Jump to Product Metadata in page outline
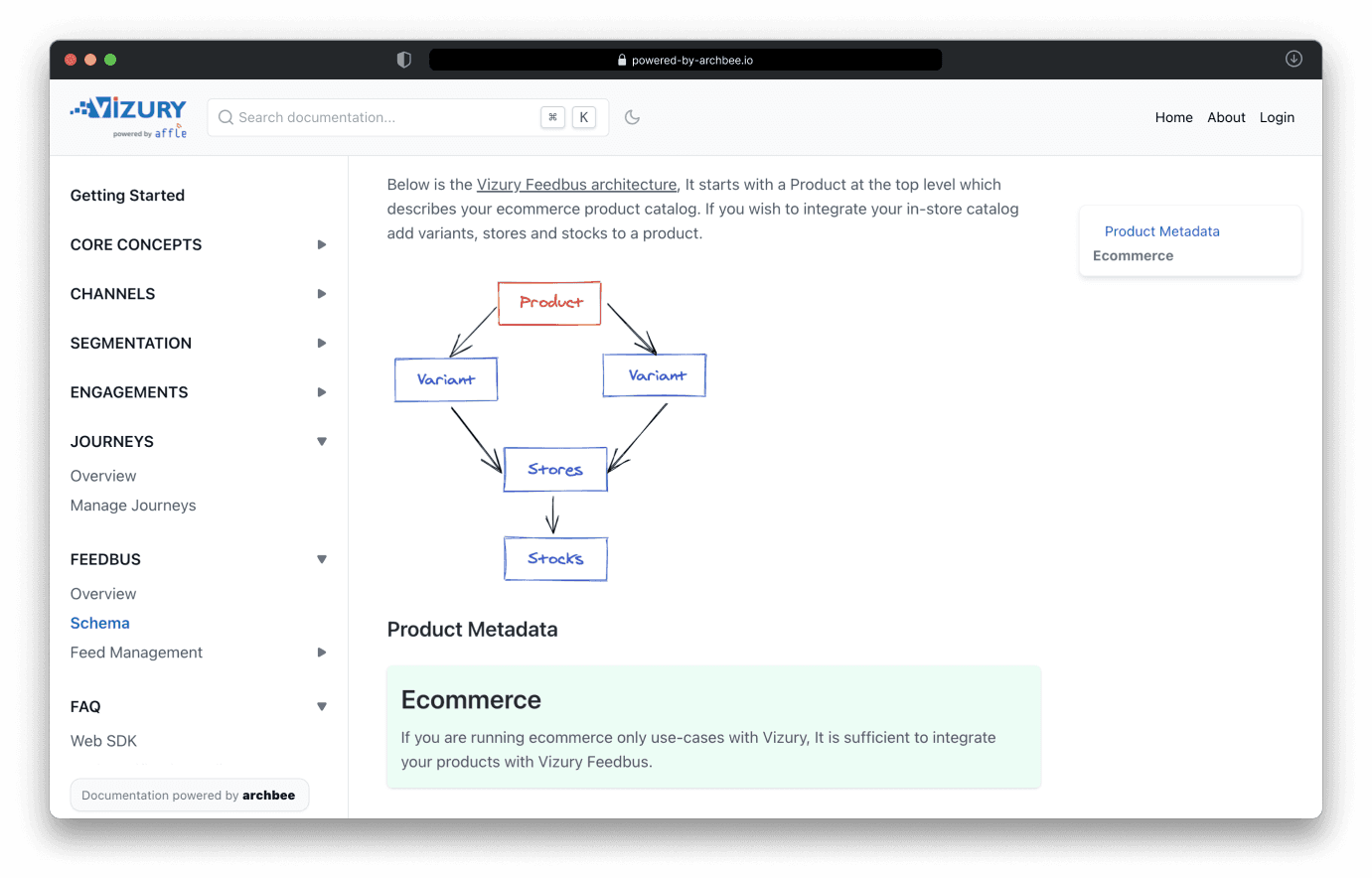1372x878 pixels. click(x=1161, y=231)
